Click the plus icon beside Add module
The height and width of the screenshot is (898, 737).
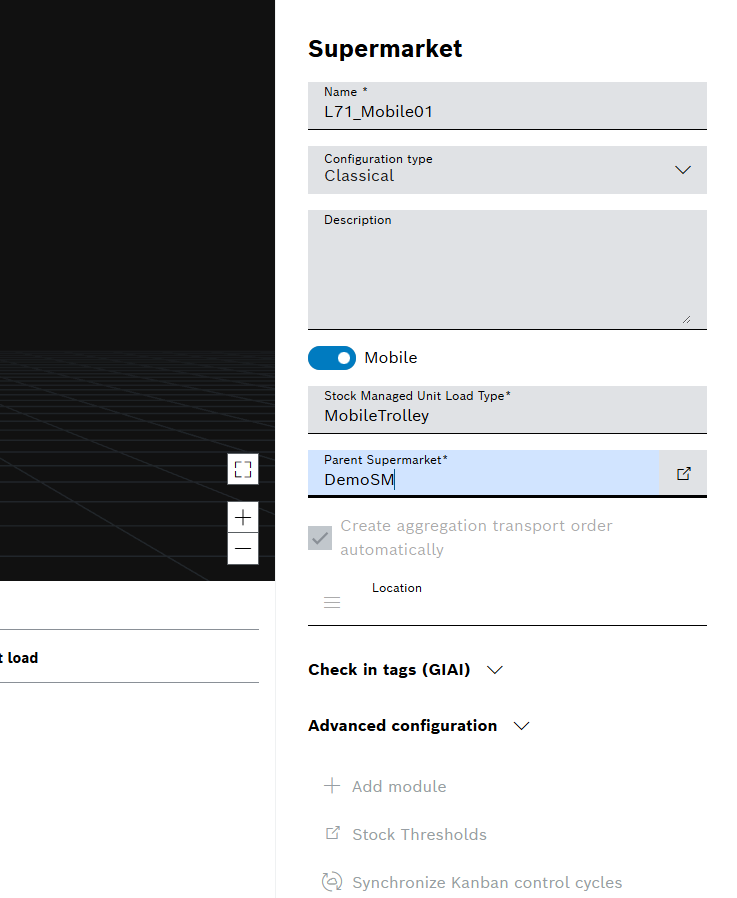point(332,786)
